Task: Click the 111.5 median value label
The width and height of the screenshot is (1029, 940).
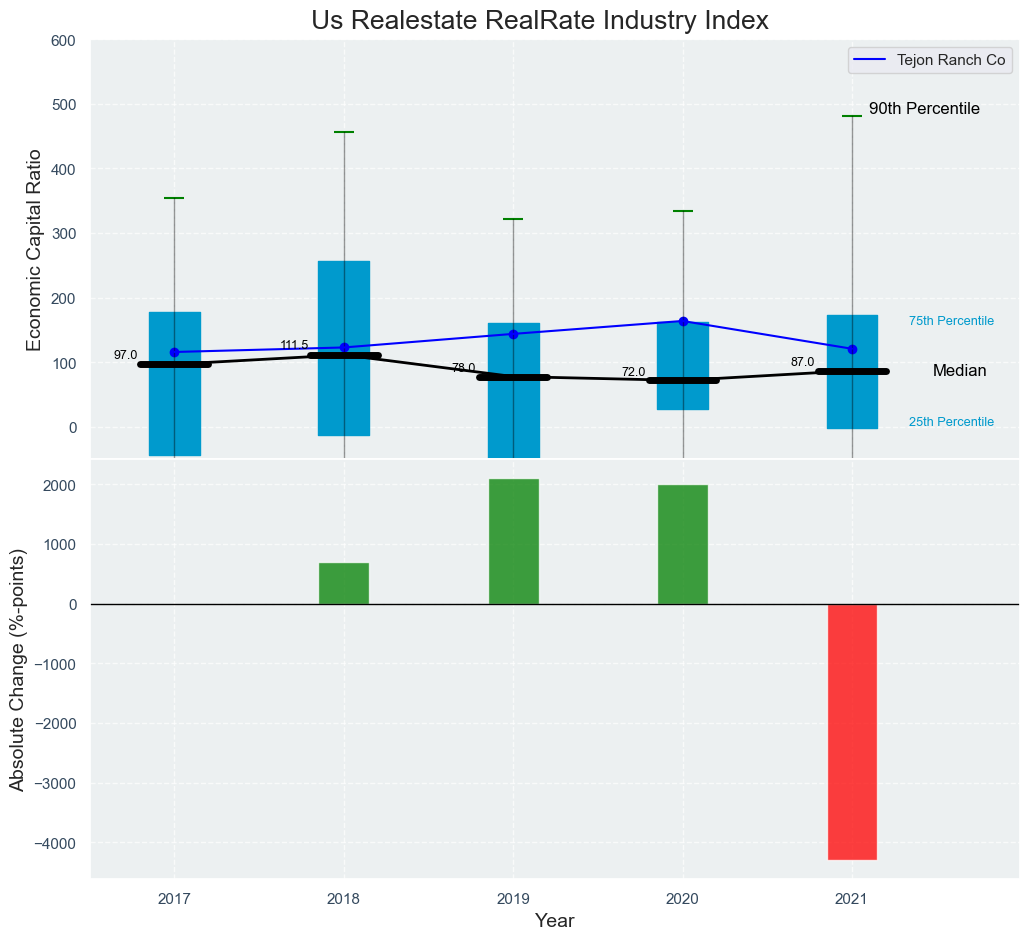Action: (x=294, y=346)
